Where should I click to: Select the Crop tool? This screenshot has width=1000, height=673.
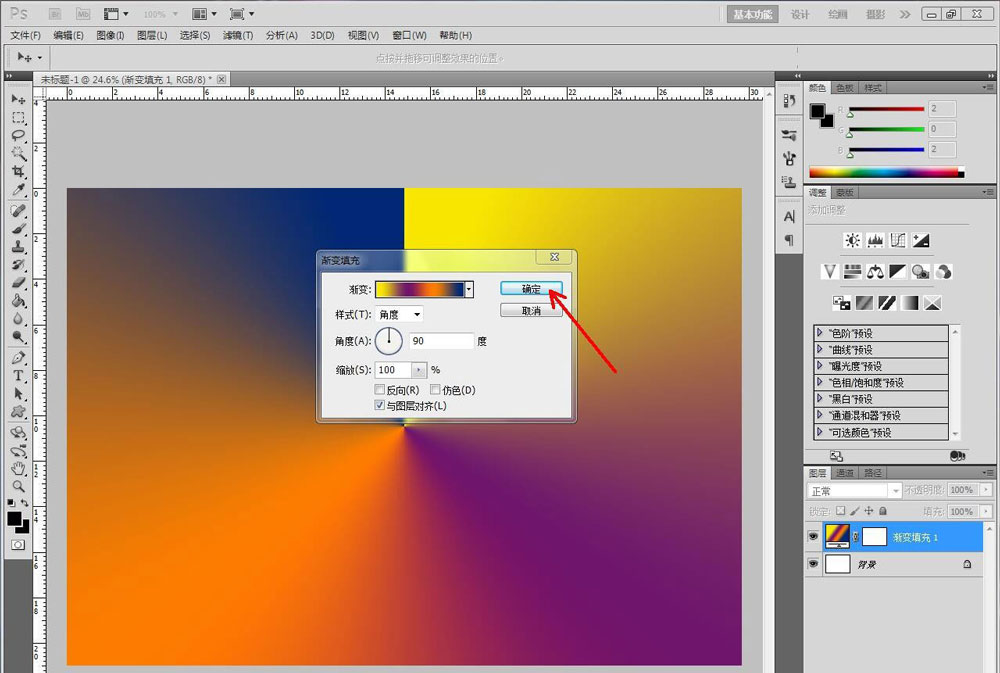click(x=18, y=171)
